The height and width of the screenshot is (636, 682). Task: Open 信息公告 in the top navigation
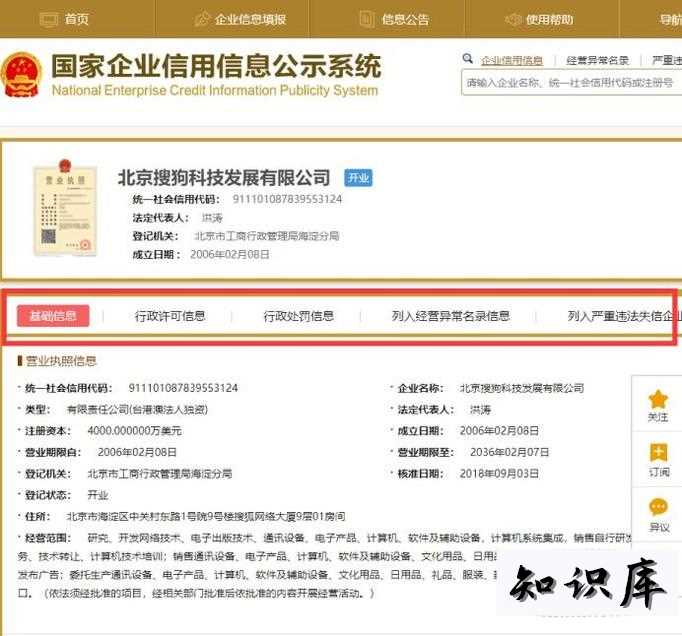pos(405,19)
